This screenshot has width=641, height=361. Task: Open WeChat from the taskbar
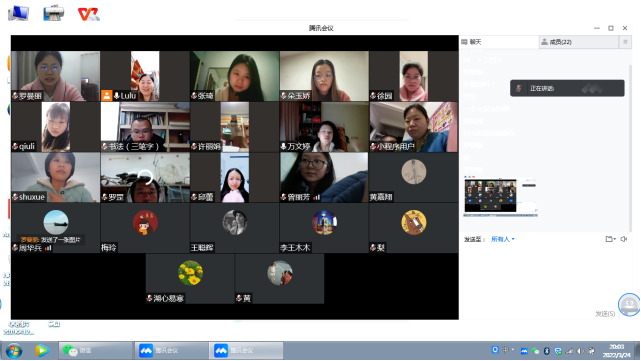(x=95, y=350)
